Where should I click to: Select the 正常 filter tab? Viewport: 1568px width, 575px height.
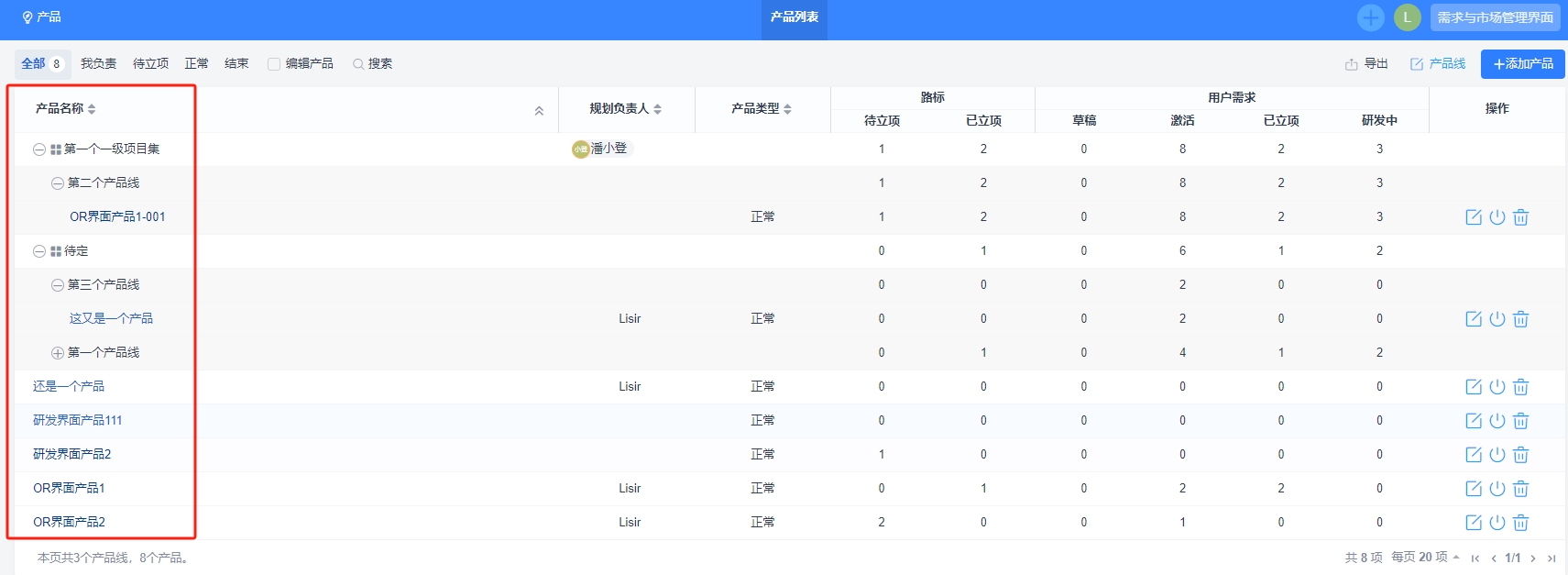point(196,64)
